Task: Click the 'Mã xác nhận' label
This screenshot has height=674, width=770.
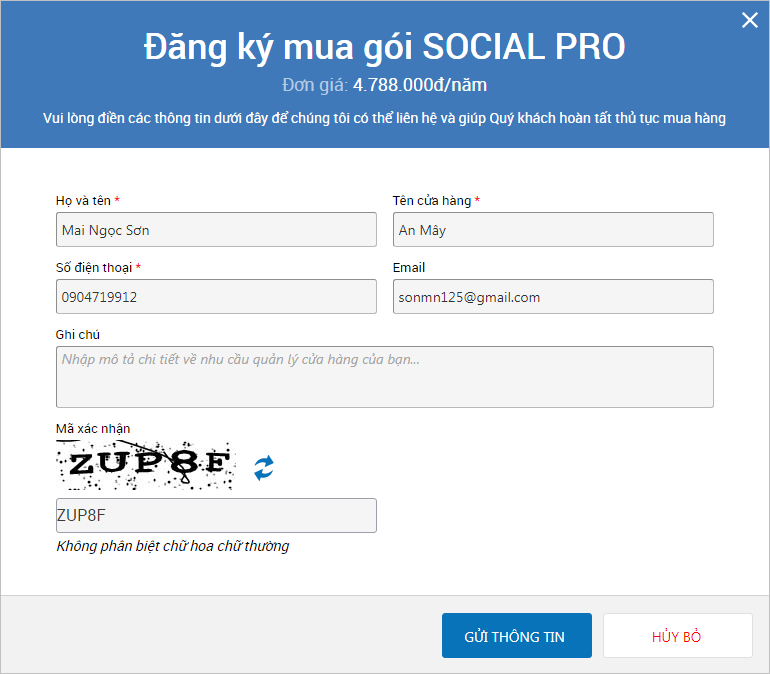Action: click(x=93, y=429)
